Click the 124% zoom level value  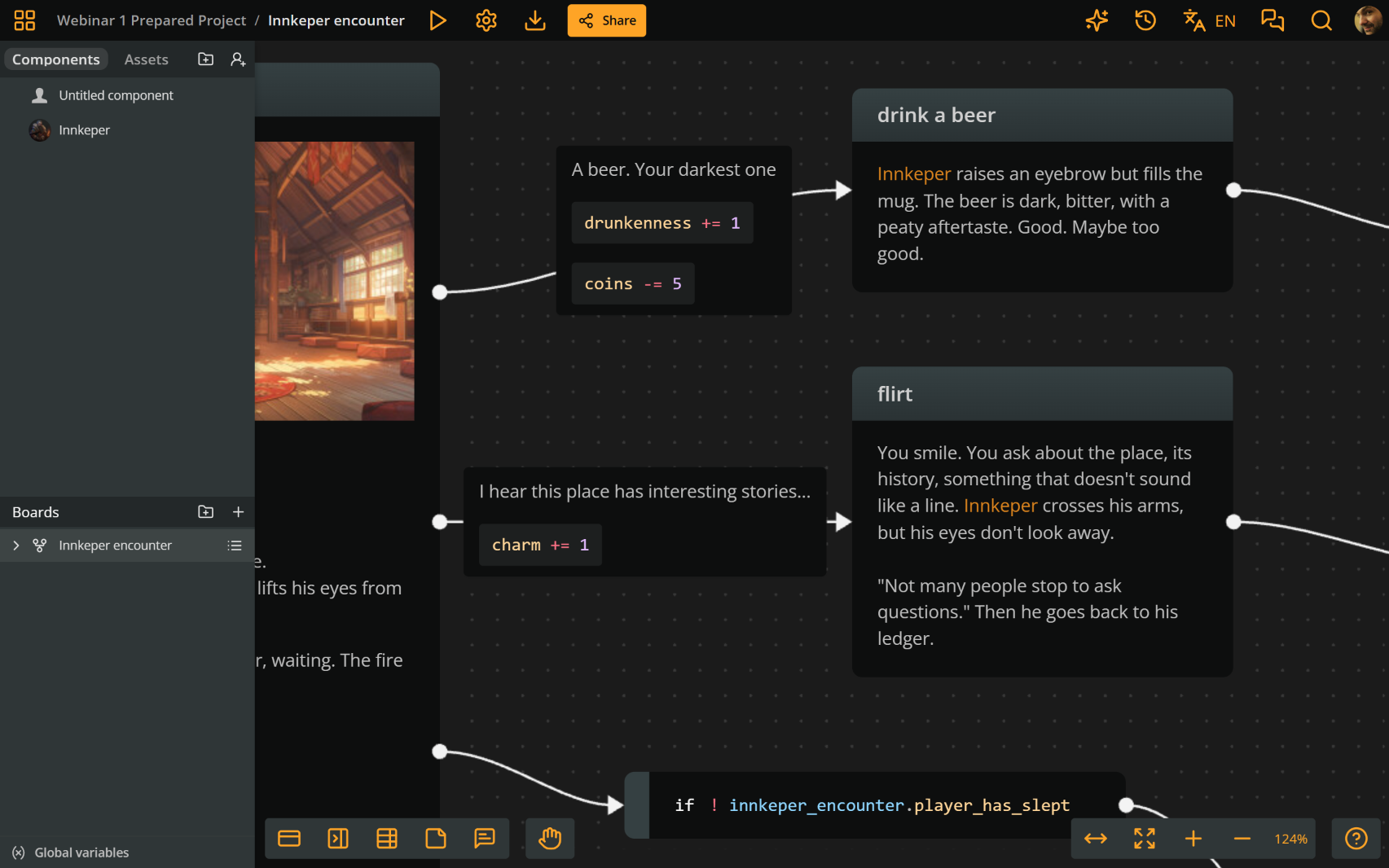point(1291,839)
